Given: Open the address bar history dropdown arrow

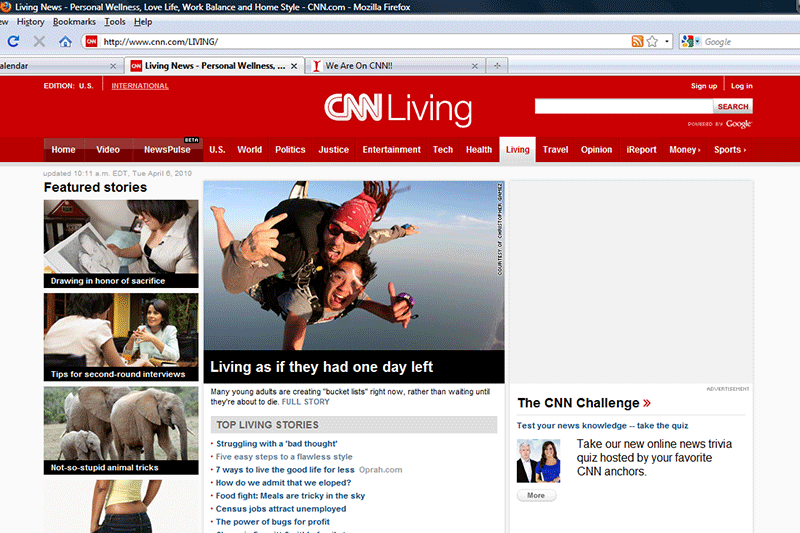Looking at the screenshot, I should [667, 41].
